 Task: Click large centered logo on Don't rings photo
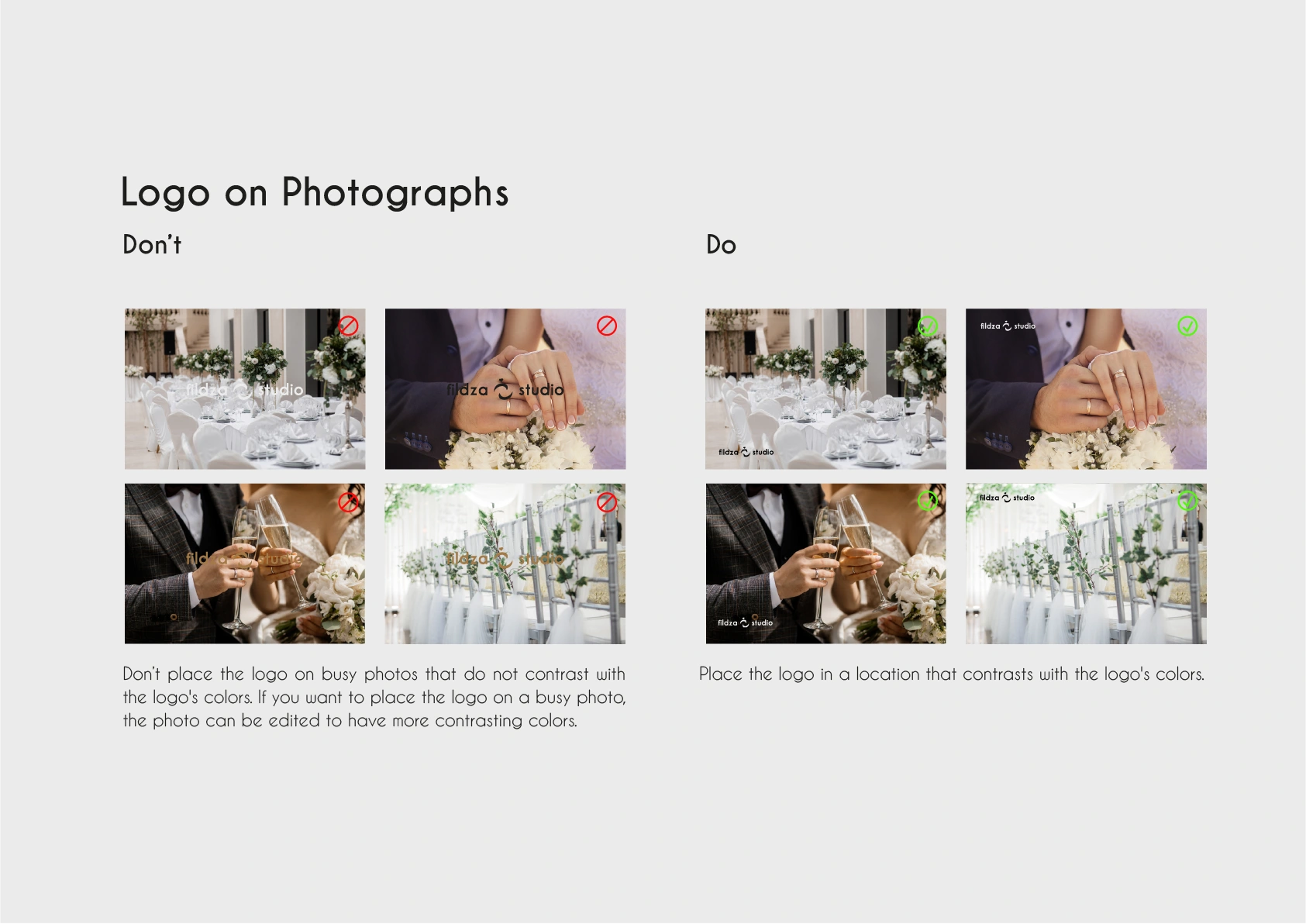coord(505,389)
